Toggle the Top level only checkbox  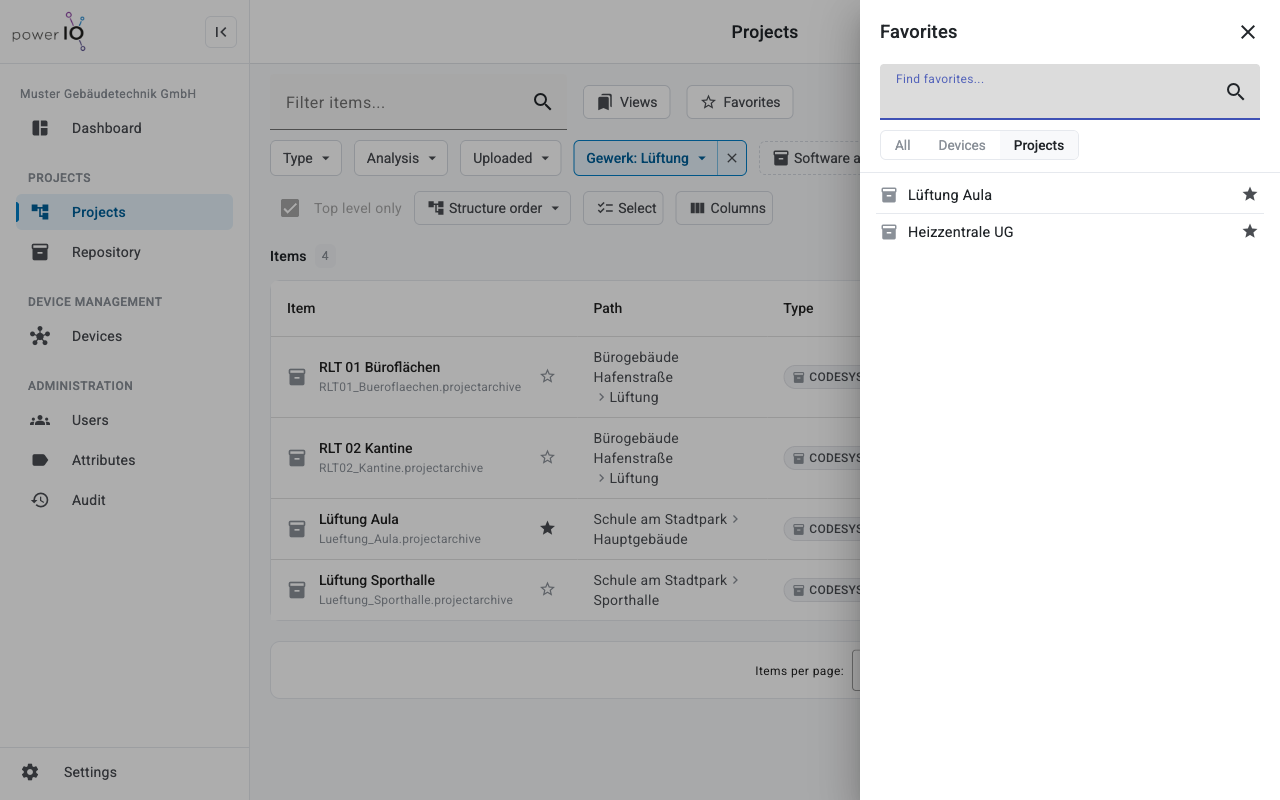click(x=290, y=208)
